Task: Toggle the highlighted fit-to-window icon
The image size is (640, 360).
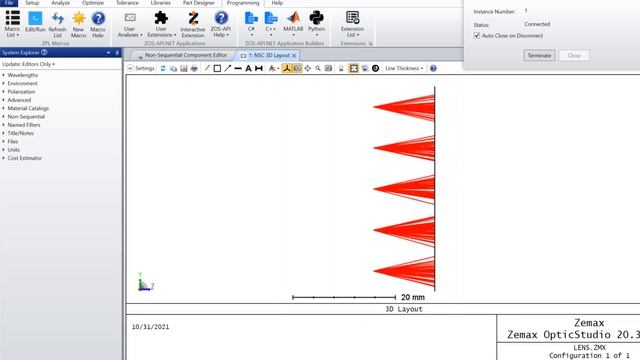Action: coord(354,68)
